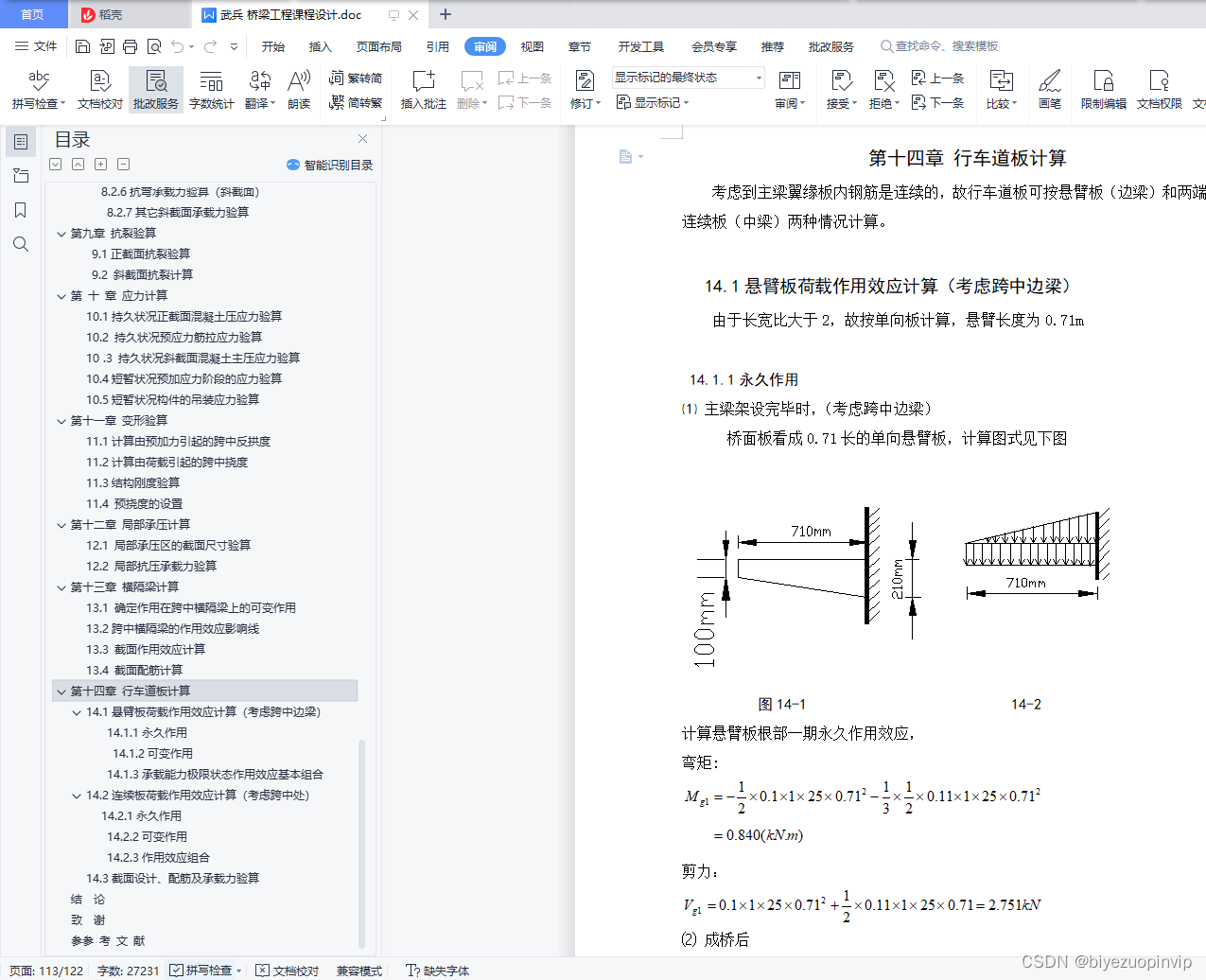Click the 查找命令、搜索模板 search field

(x=940, y=46)
